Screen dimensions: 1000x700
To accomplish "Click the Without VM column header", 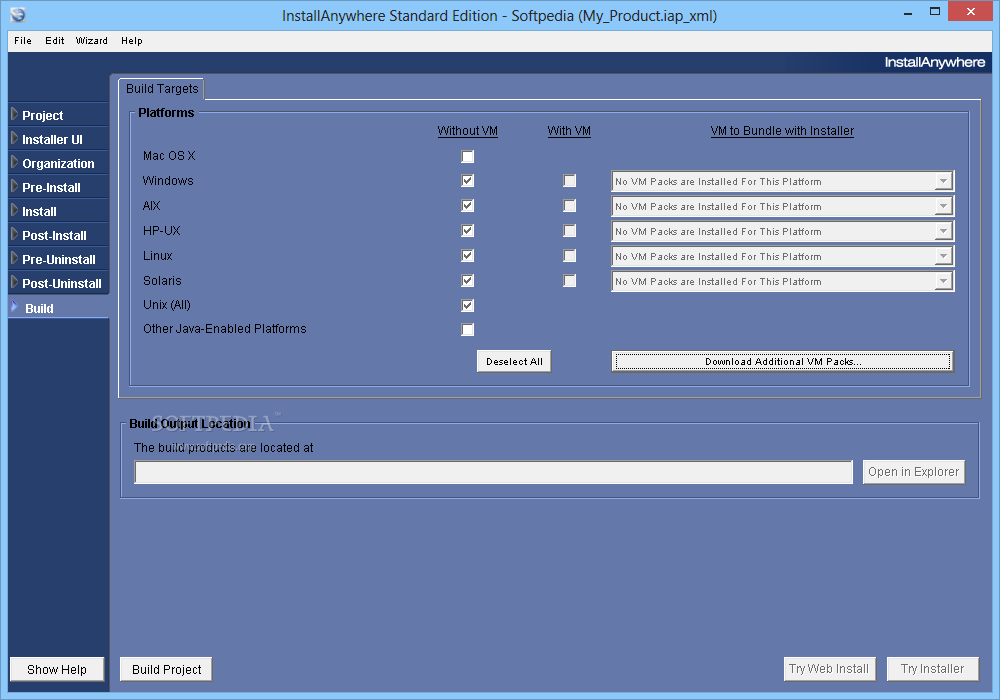I will tap(467, 131).
